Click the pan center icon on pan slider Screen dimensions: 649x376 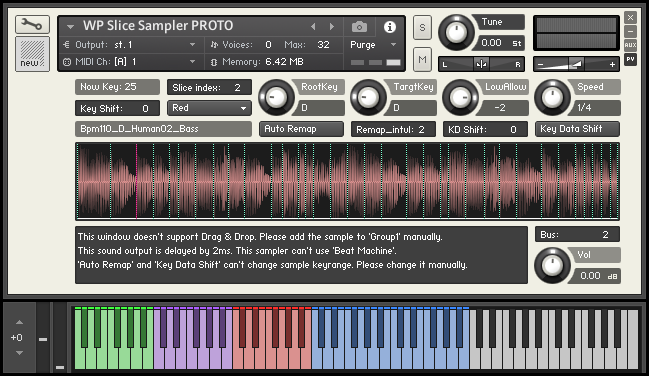(481, 64)
